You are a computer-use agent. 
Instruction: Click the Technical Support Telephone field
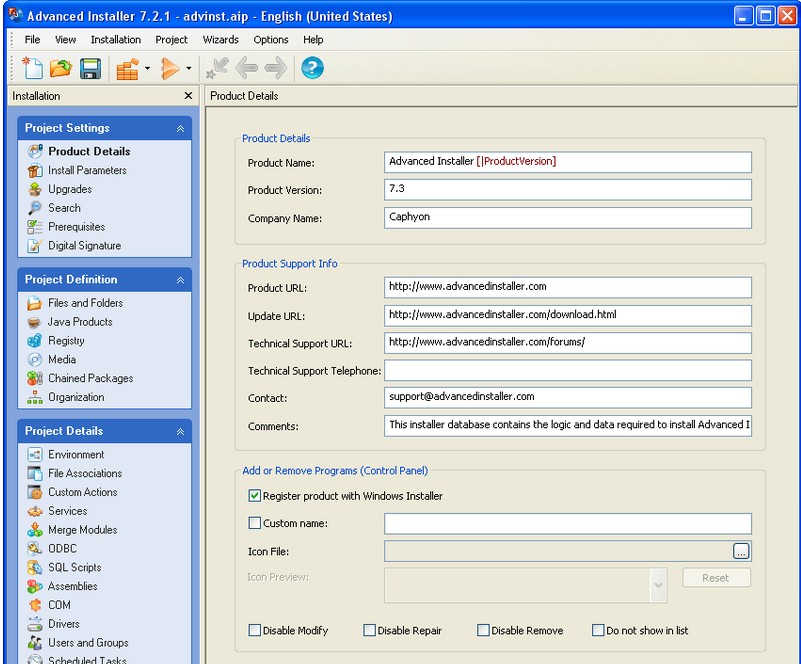pos(567,371)
